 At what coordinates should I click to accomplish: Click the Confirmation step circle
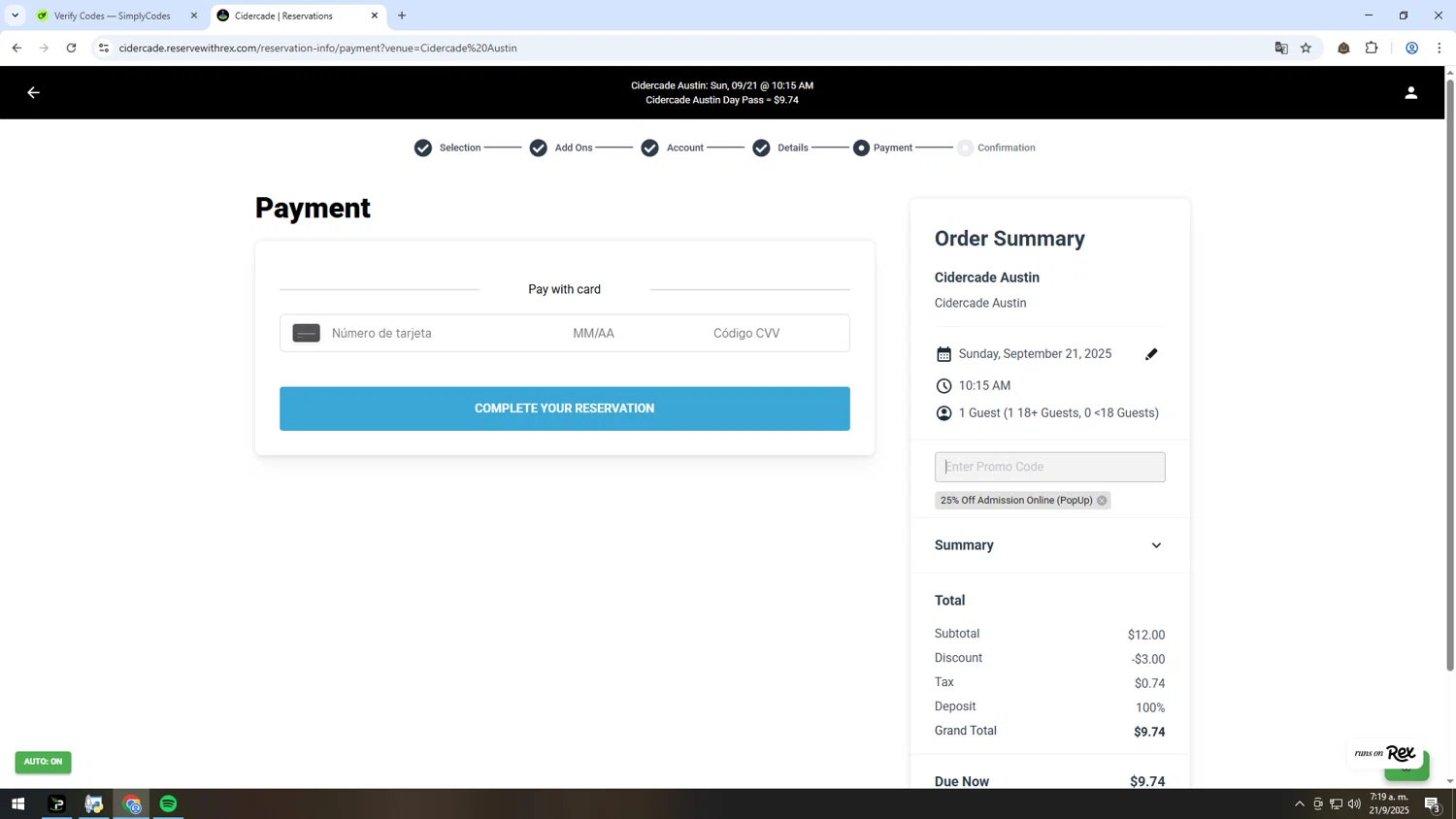pyautogui.click(x=965, y=147)
